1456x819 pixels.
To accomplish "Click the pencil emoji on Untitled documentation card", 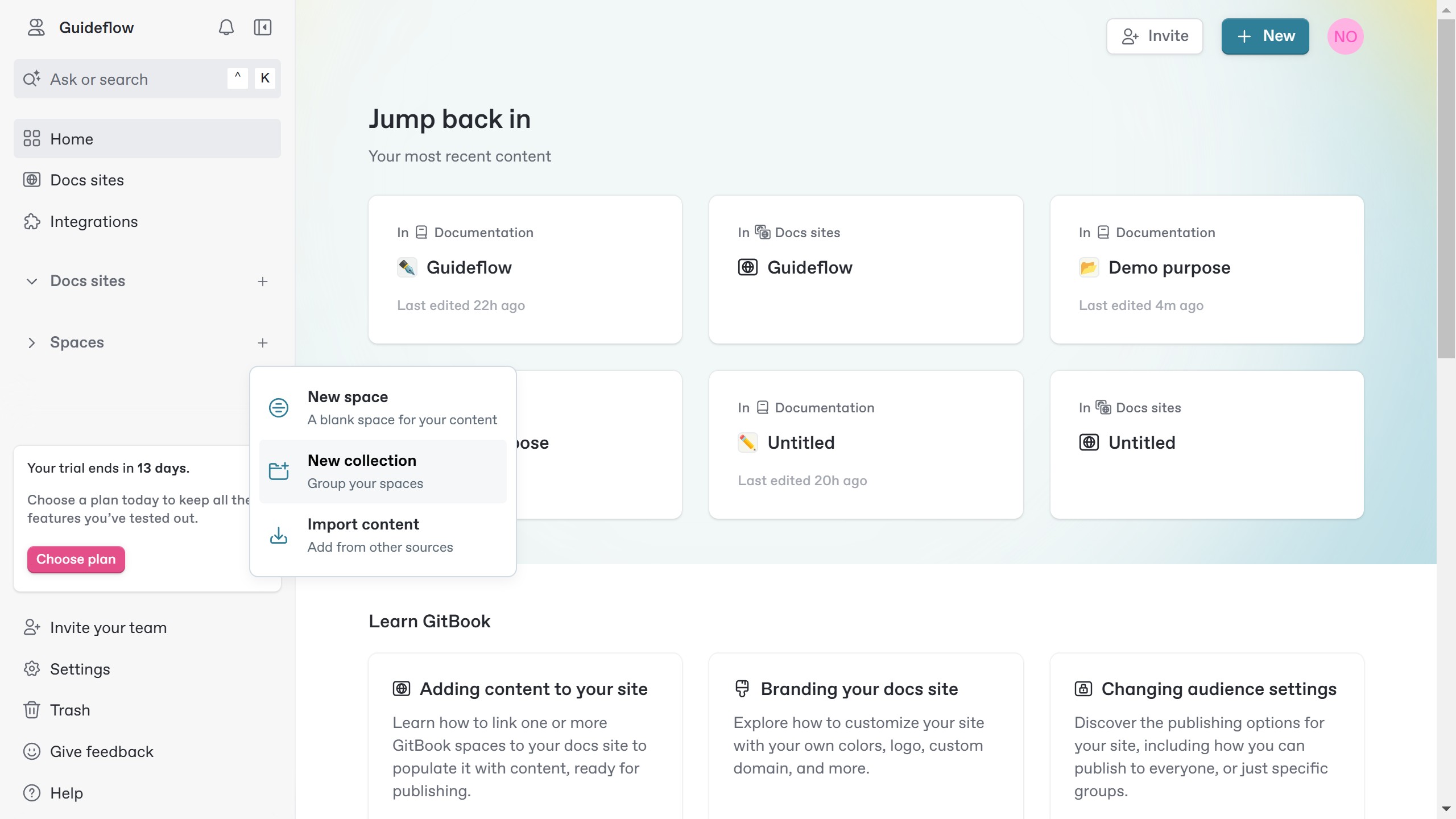I will pos(748,442).
